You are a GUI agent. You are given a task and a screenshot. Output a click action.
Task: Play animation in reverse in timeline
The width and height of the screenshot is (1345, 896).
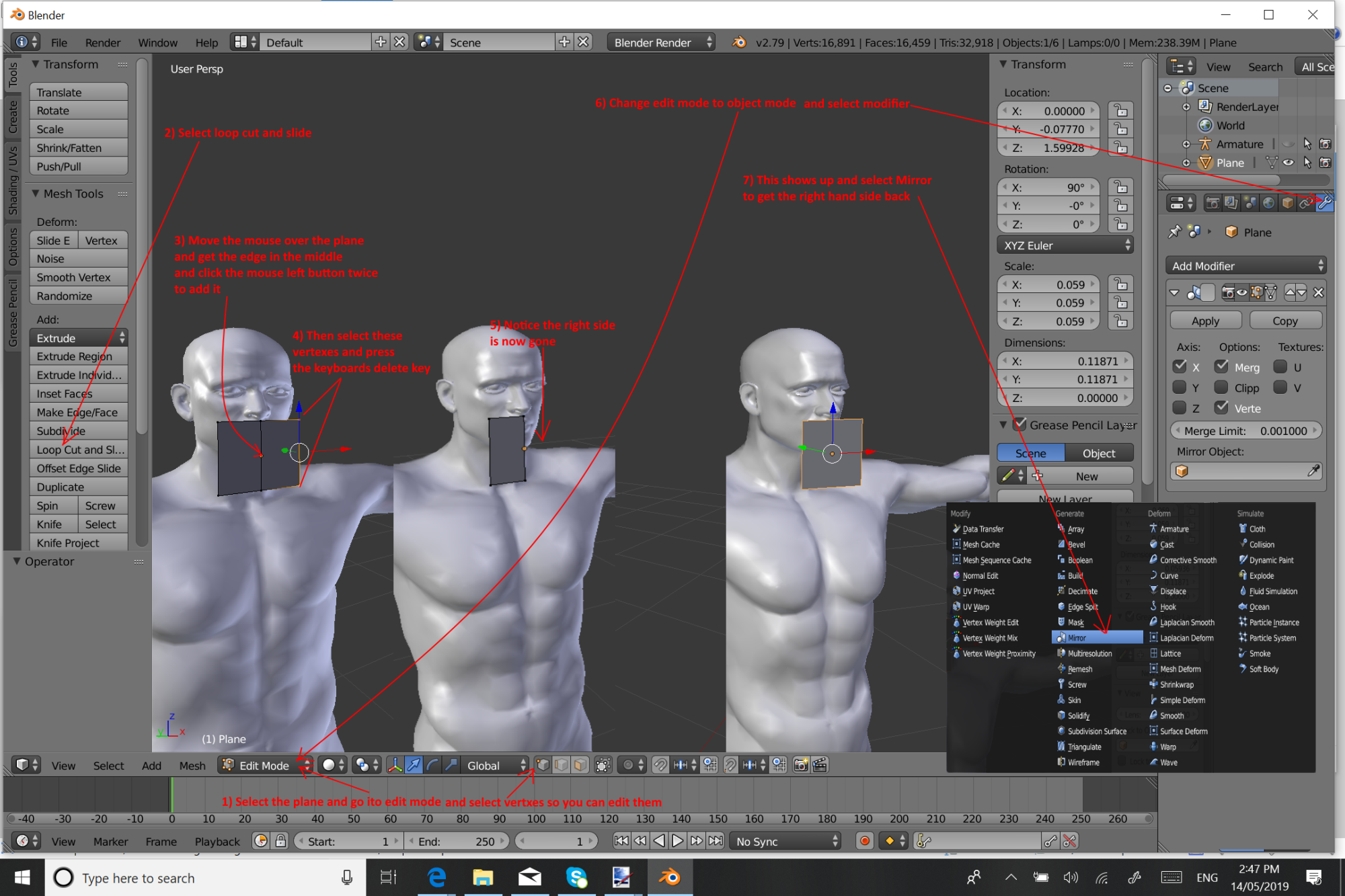[x=659, y=841]
